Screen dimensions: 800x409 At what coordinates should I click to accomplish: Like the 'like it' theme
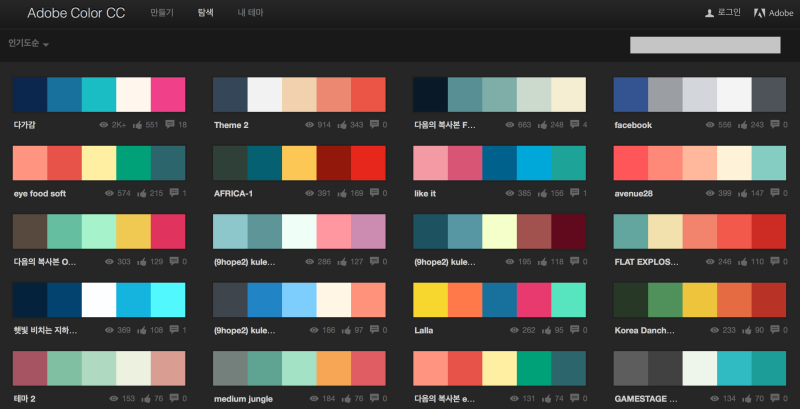[542, 193]
